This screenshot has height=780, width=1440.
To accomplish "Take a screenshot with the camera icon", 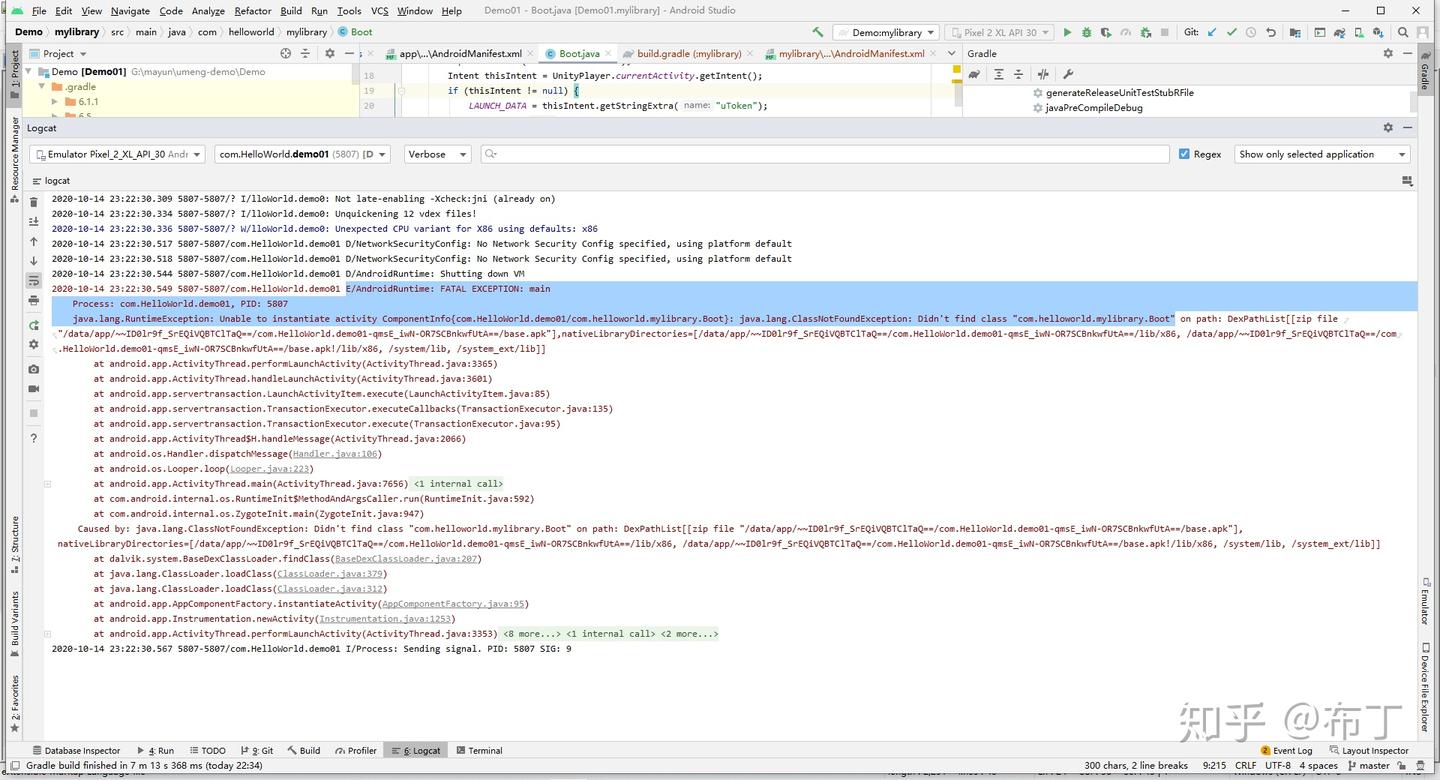I will [x=34, y=369].
